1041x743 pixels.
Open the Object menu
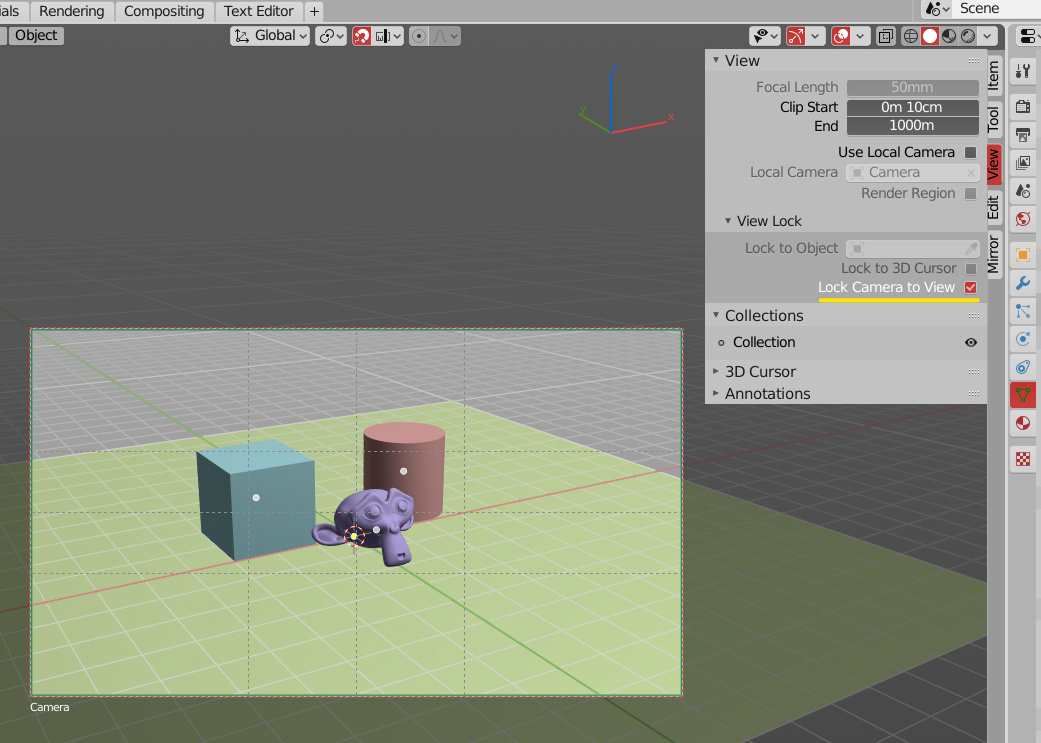point(36,35)
